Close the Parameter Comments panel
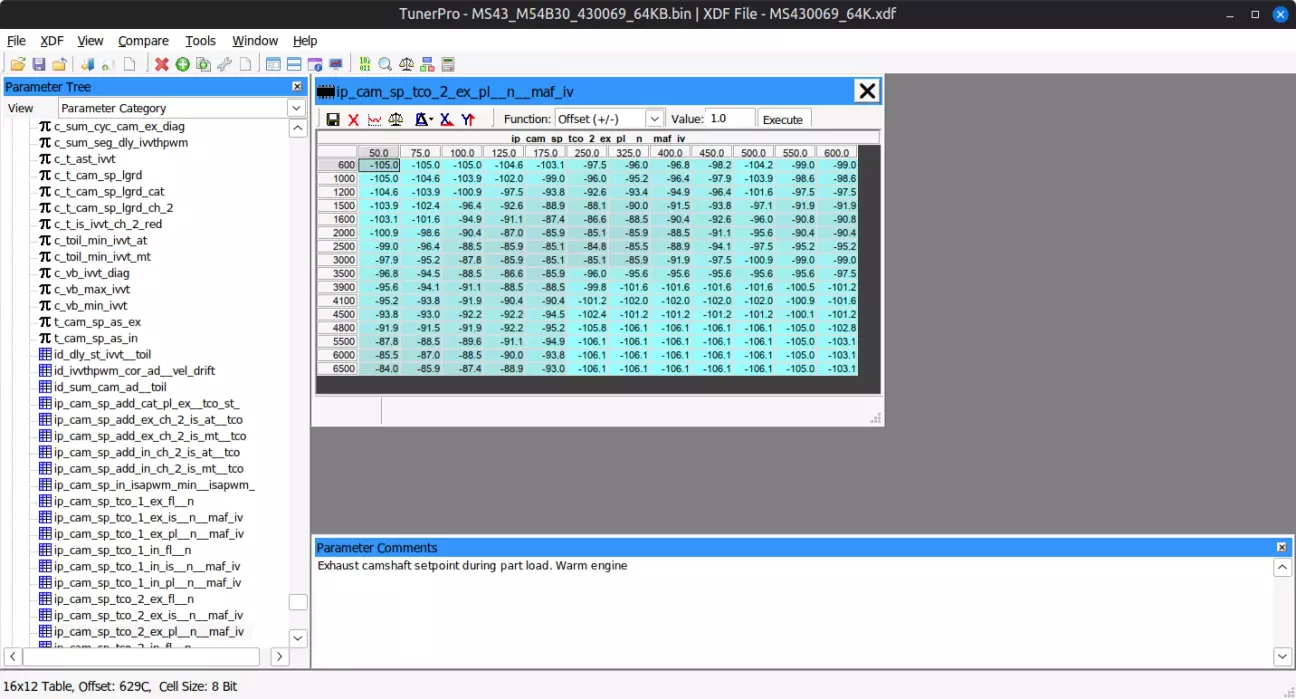 [1281, 548]
